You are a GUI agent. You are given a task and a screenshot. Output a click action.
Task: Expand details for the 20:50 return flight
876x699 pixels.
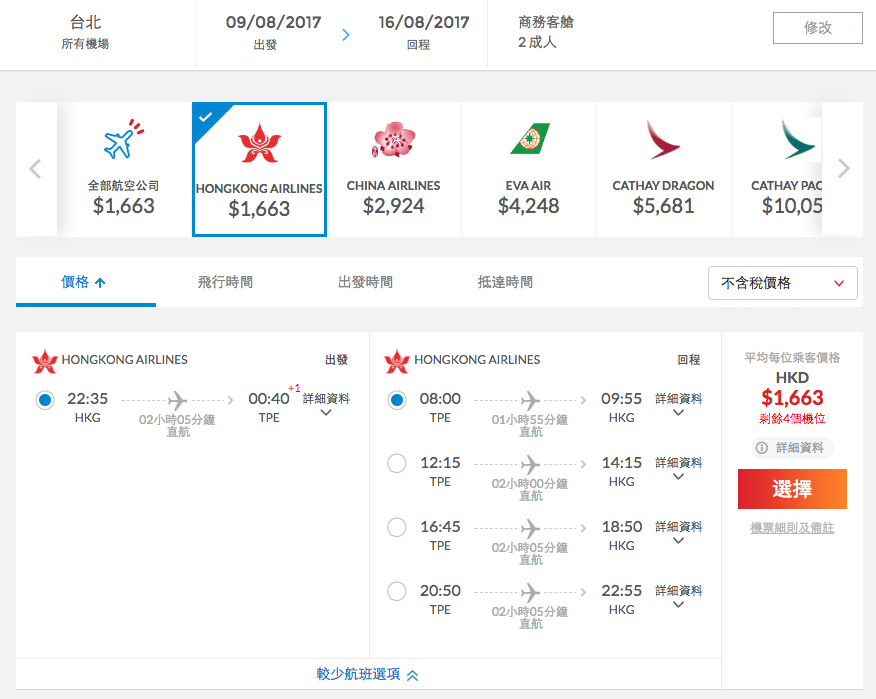pos(679,597)
